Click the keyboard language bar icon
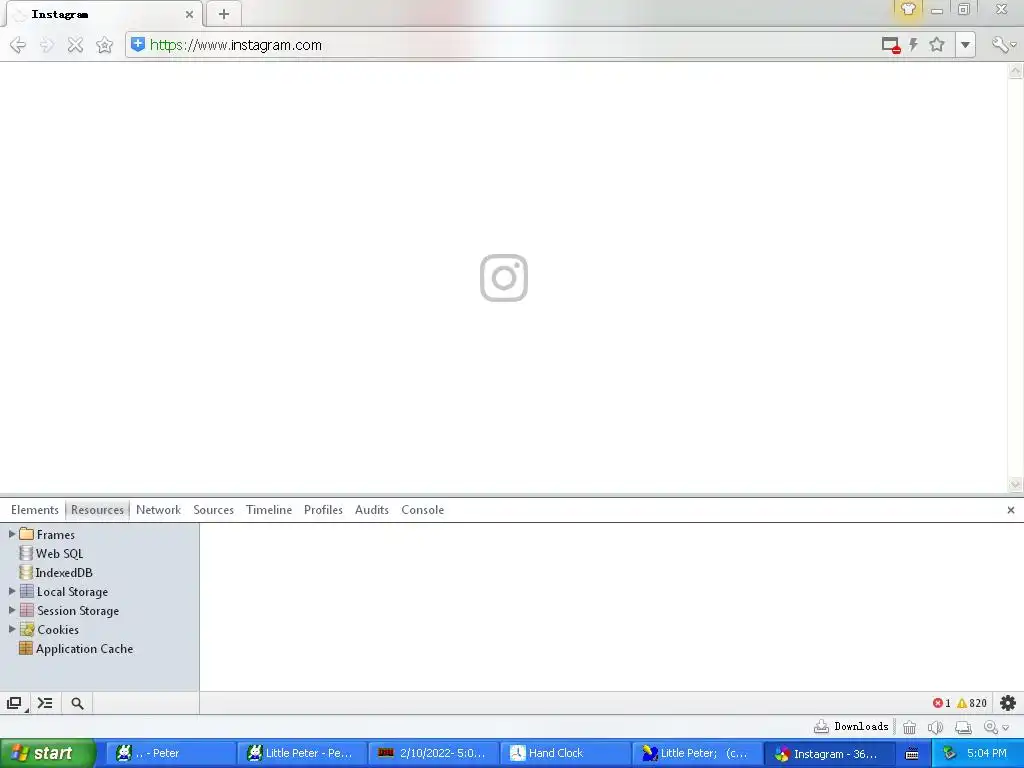Screen dimensions: 1024x768 (912, 754)
